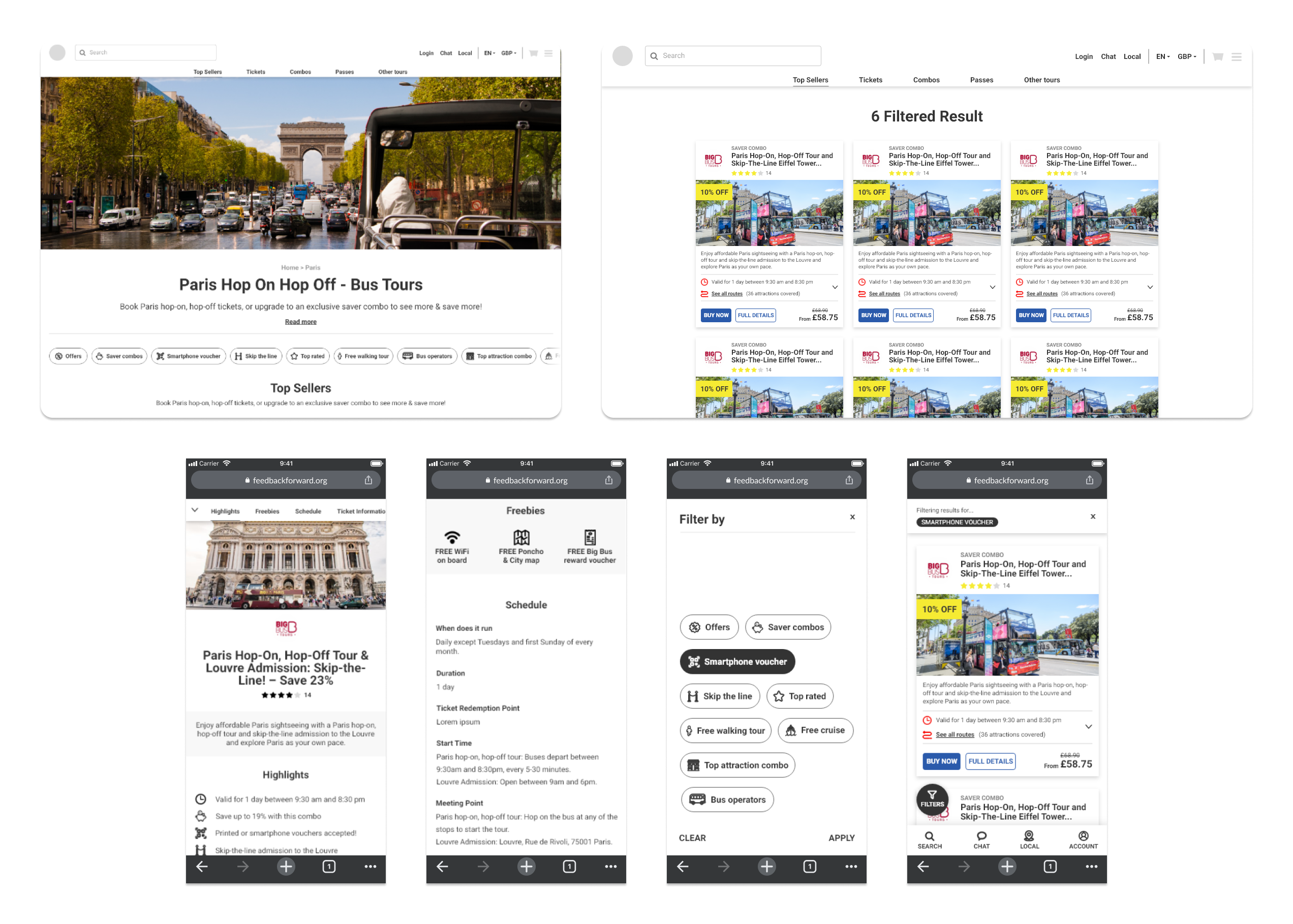This screenshot has width=1293, height=924.
Task: Switch to Combos tab in the filtered results nav
Action: coord(926,80)
